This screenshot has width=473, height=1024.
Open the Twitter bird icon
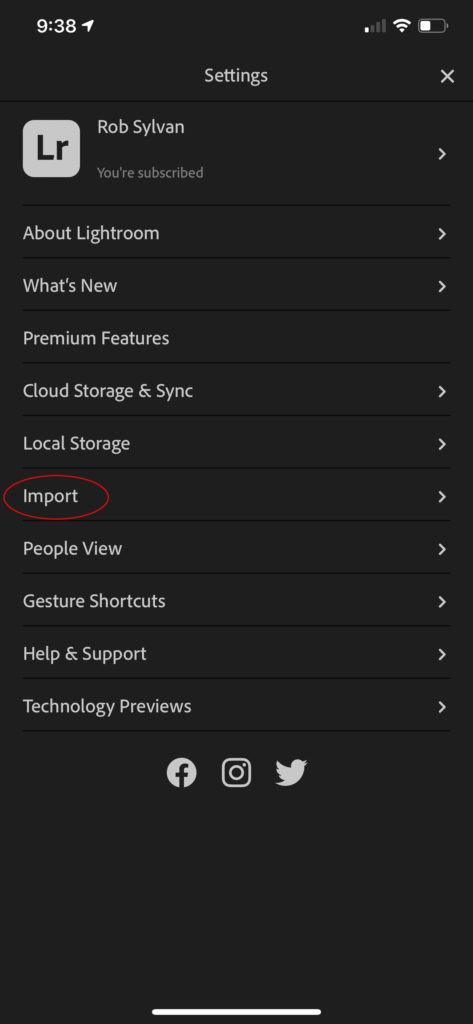pos(291,773)
